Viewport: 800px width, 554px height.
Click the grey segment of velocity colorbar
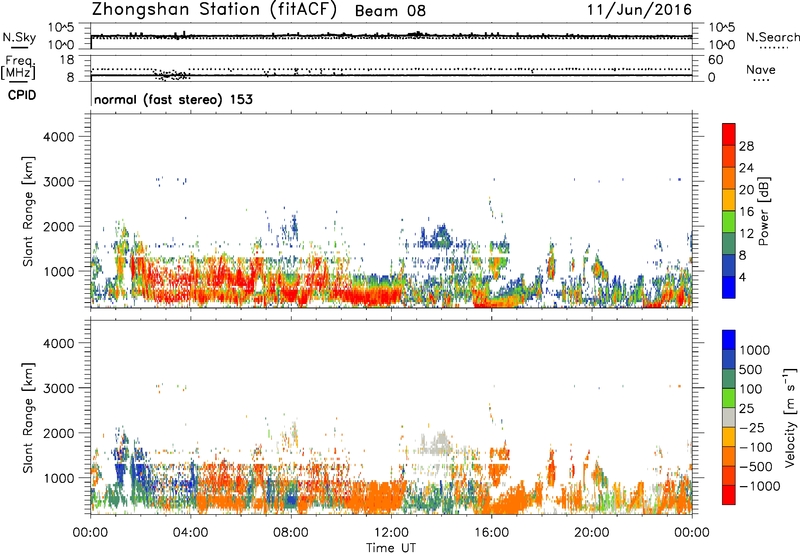(x=729, y=417)
